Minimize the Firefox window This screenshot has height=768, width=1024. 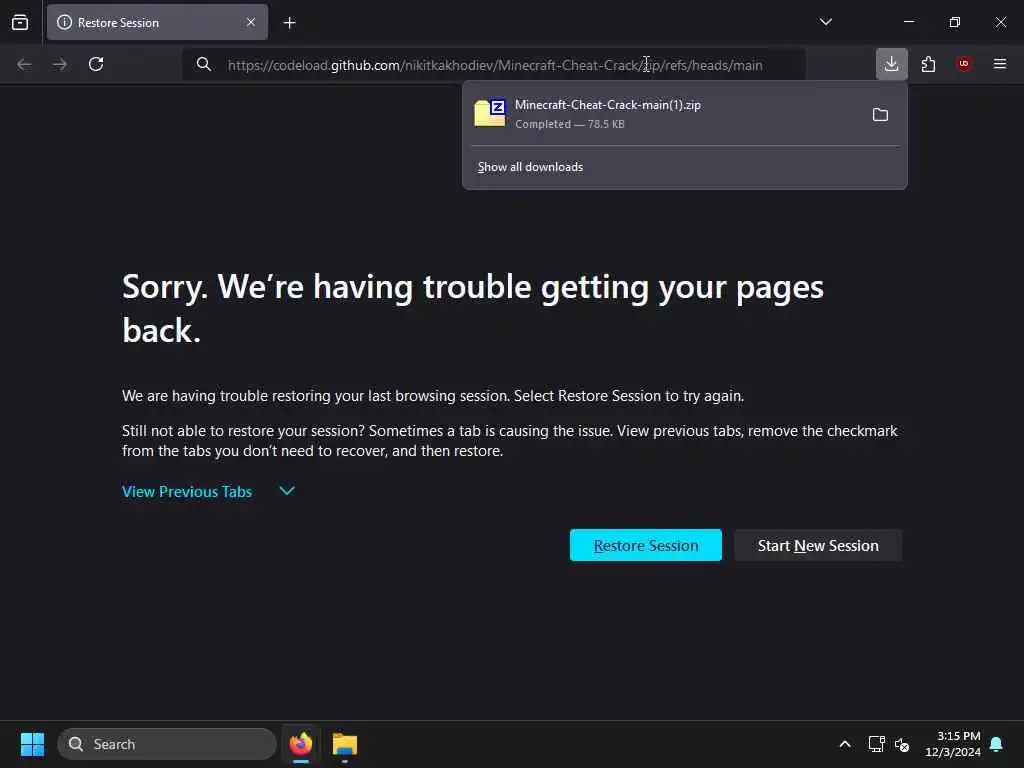click(908, 22)
